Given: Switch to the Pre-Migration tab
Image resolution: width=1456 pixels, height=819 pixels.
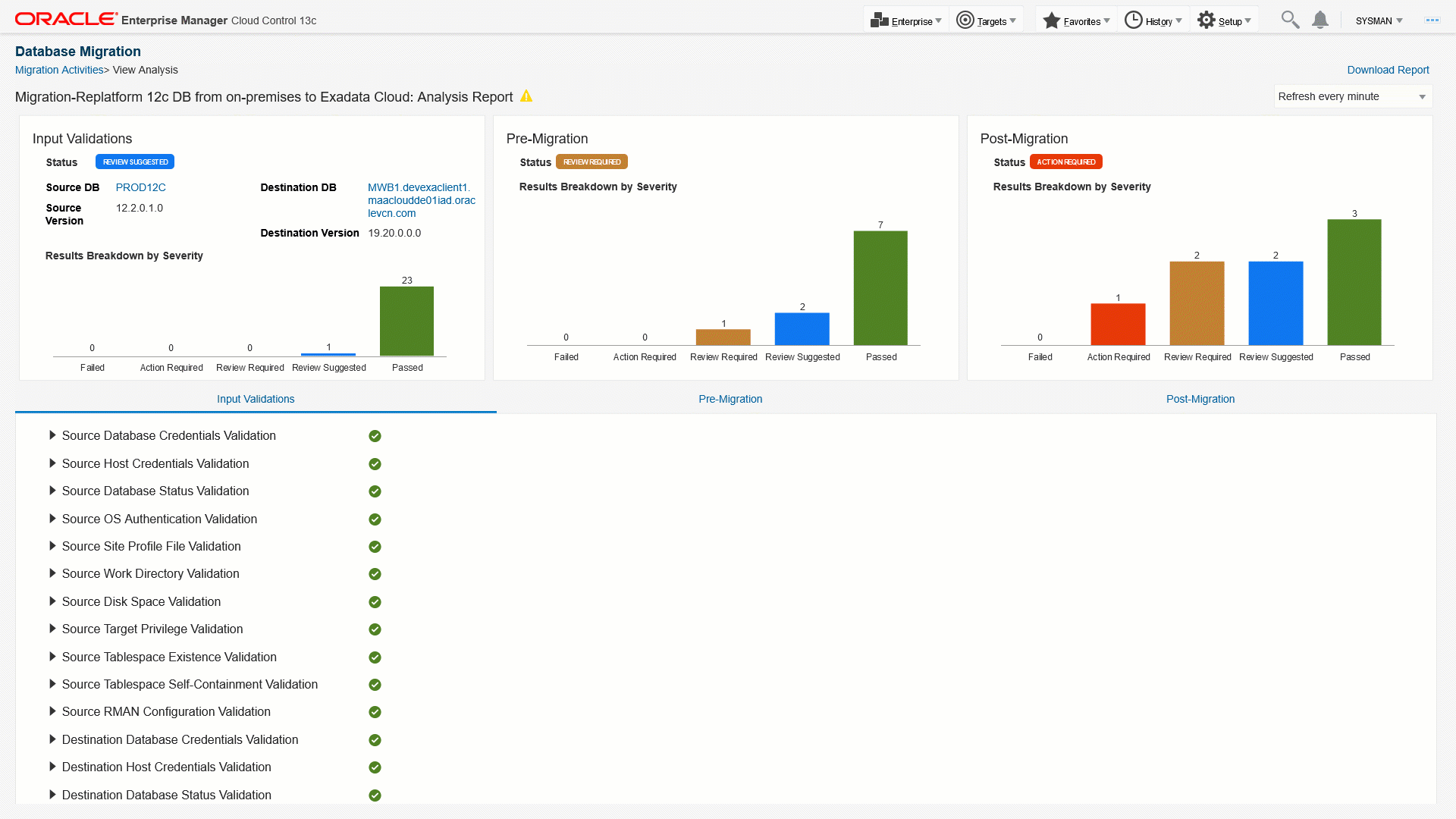Looking at the screenshot, I should 730,399.
